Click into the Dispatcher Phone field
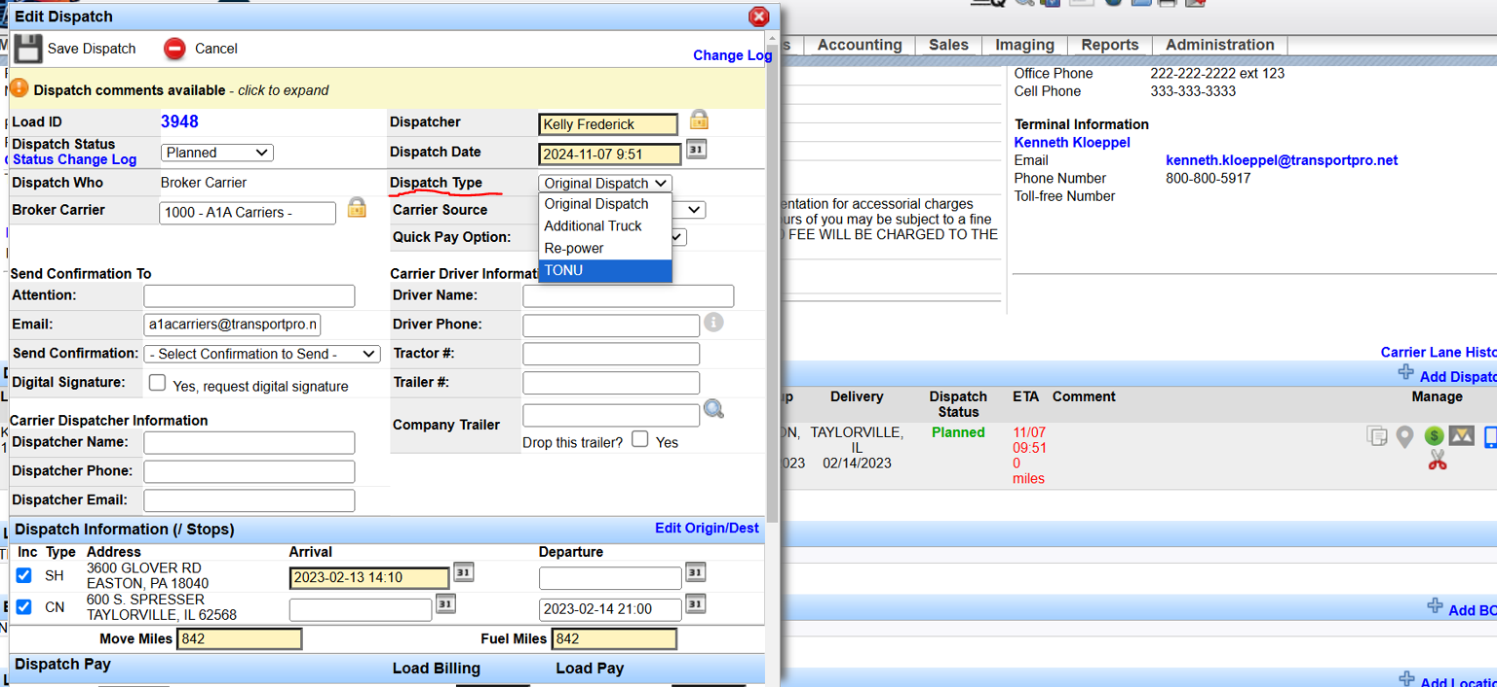The height and width of the screenshot is (687, 1497). pos(249,471)
